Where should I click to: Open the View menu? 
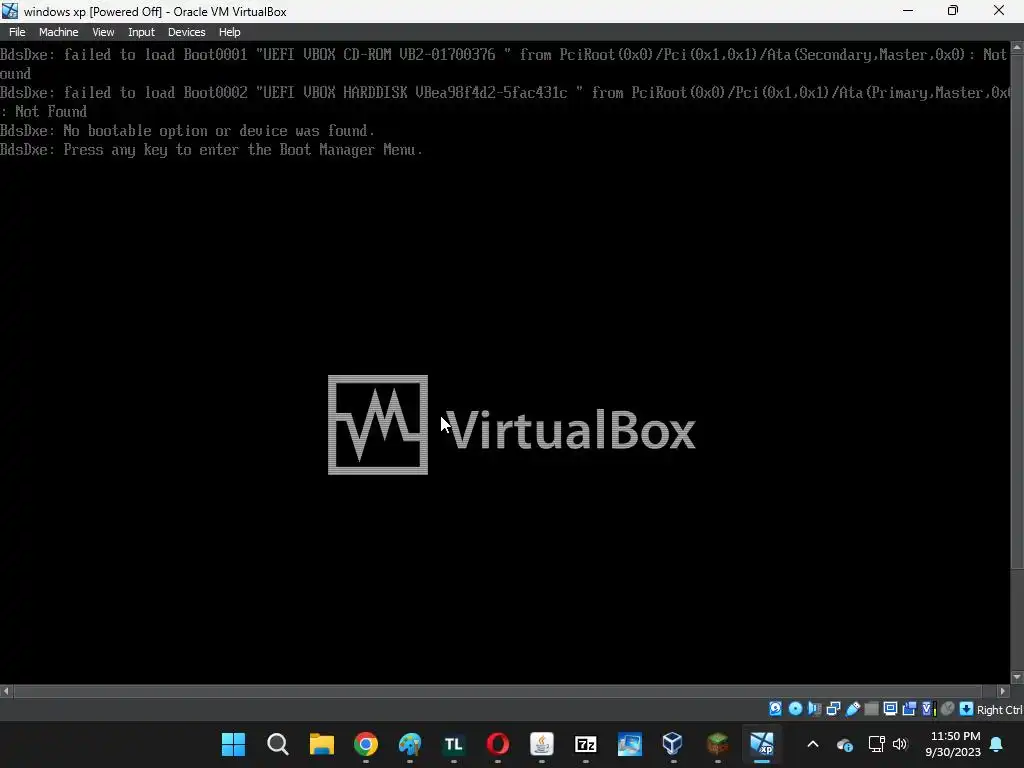click(x=103, y=32)
